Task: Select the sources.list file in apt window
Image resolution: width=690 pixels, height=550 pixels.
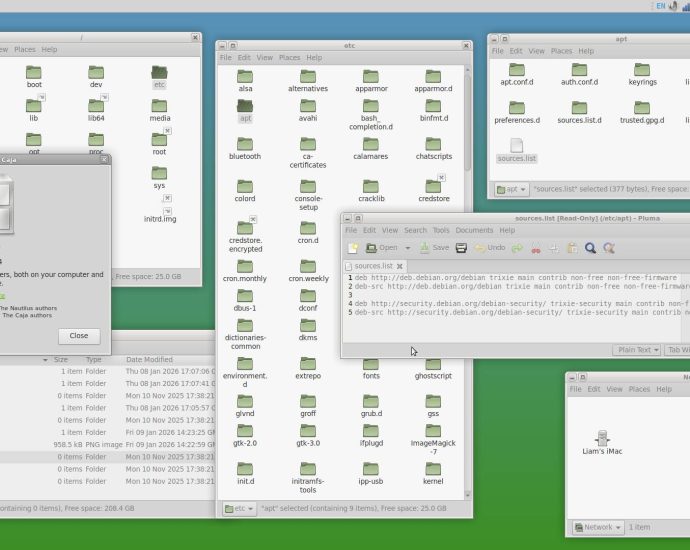Action: 517,150
